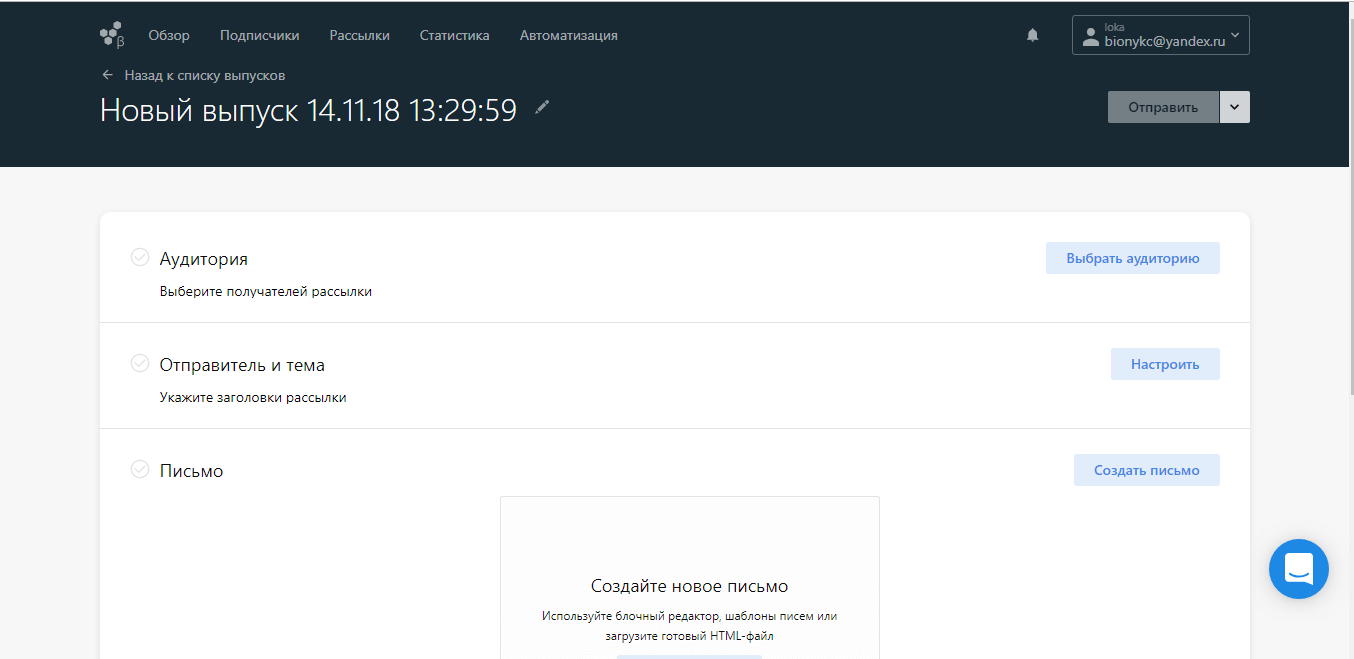Viewport: 1354px width, 659px height.
Task: Navigate to the Автоматизация menu section
Action: tap(568, 35)
